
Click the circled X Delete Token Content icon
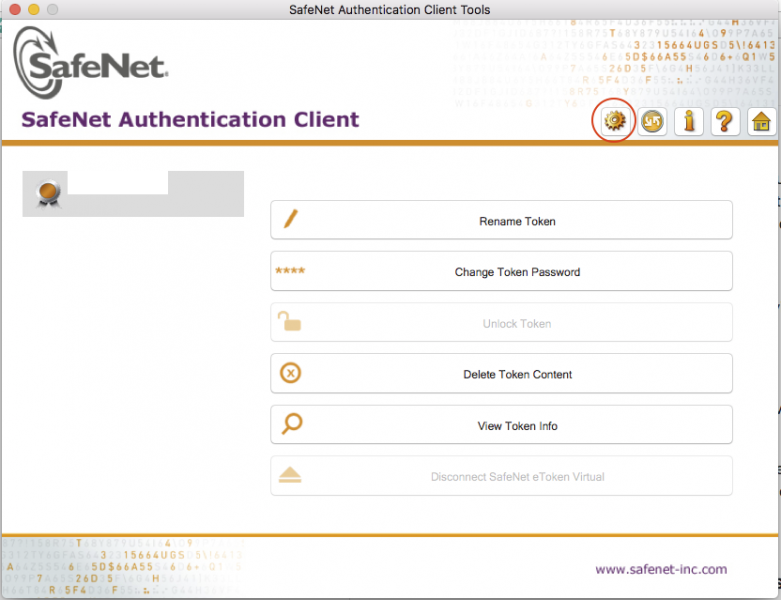click(x=290, y=374)
